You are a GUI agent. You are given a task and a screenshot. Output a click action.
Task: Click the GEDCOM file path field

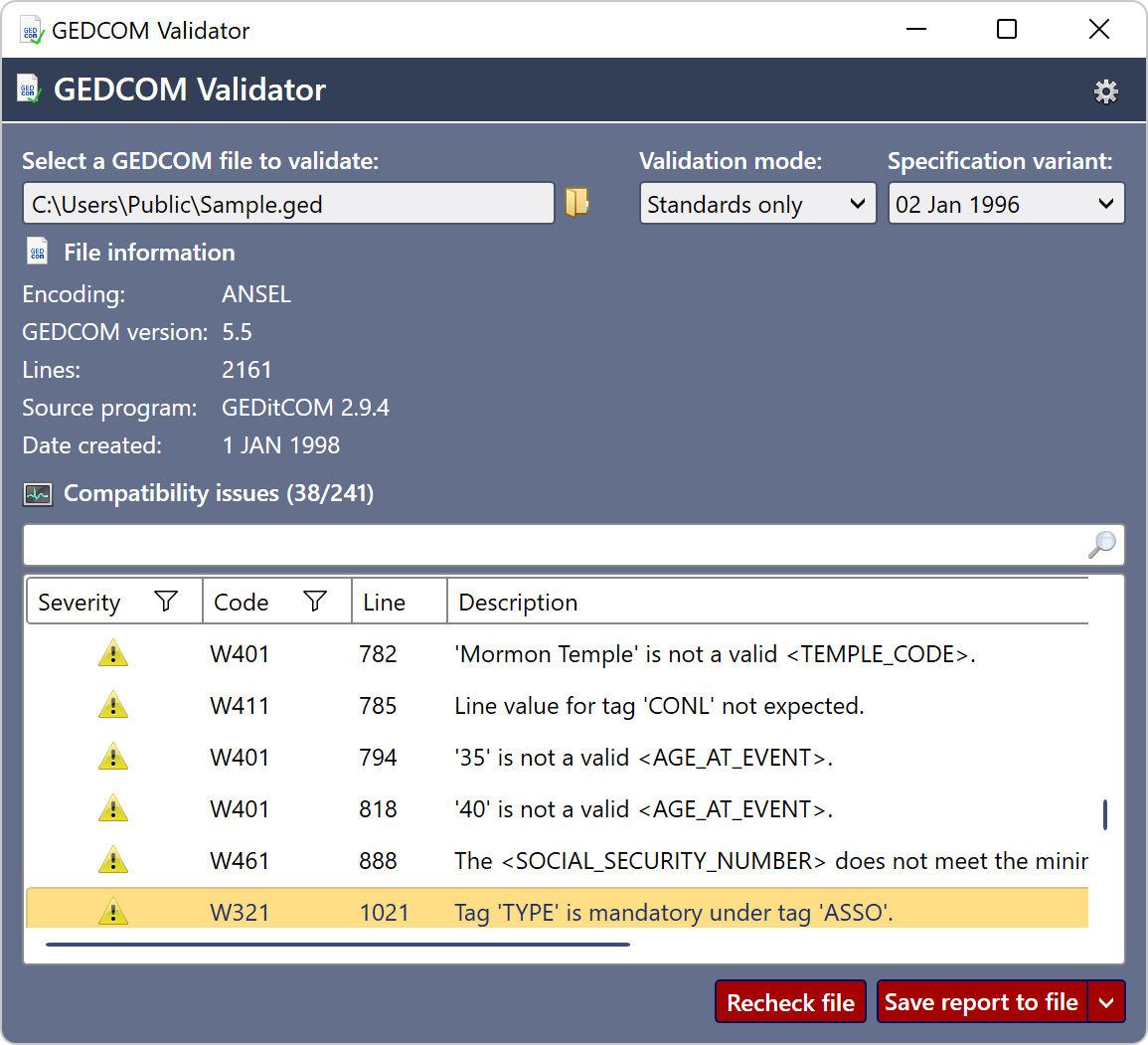(288, 204)
